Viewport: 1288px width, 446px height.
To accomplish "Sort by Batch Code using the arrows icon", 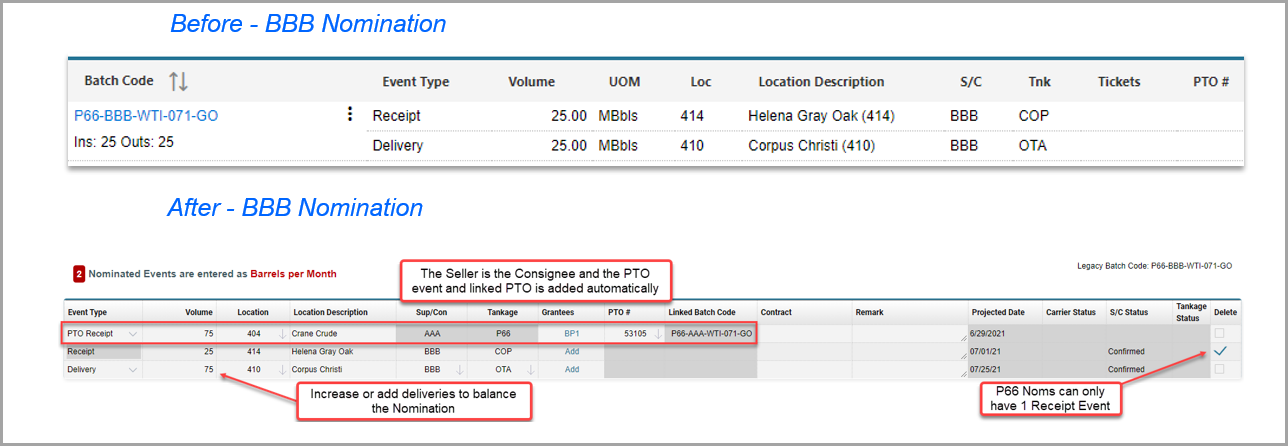I will [x=179, y=82].
